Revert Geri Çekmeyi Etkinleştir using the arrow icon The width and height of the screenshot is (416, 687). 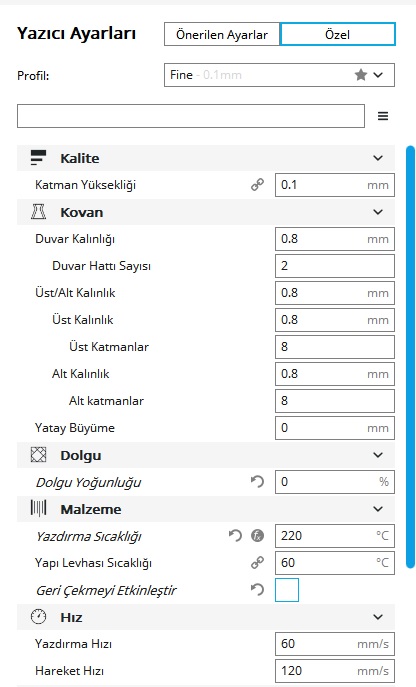(x=257, y=590)
